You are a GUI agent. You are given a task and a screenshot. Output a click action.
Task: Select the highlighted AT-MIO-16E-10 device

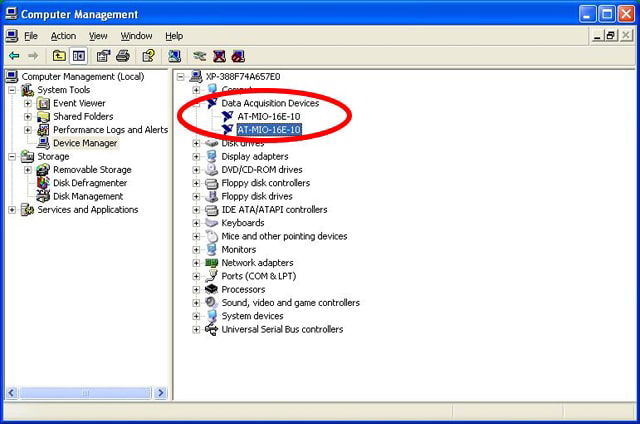pyautogui.click(x=269, y=130)
